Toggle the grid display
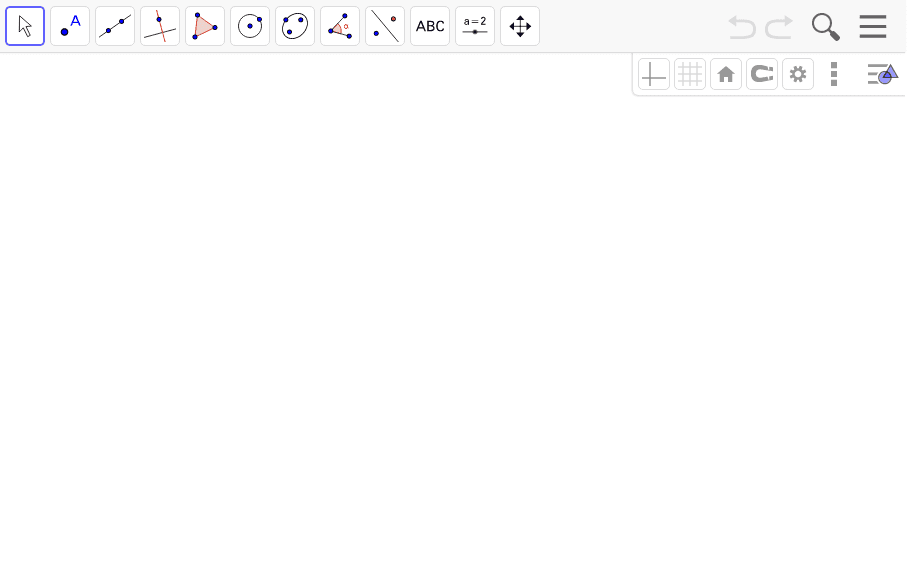The image size is (907, 579). pos(690,74)
